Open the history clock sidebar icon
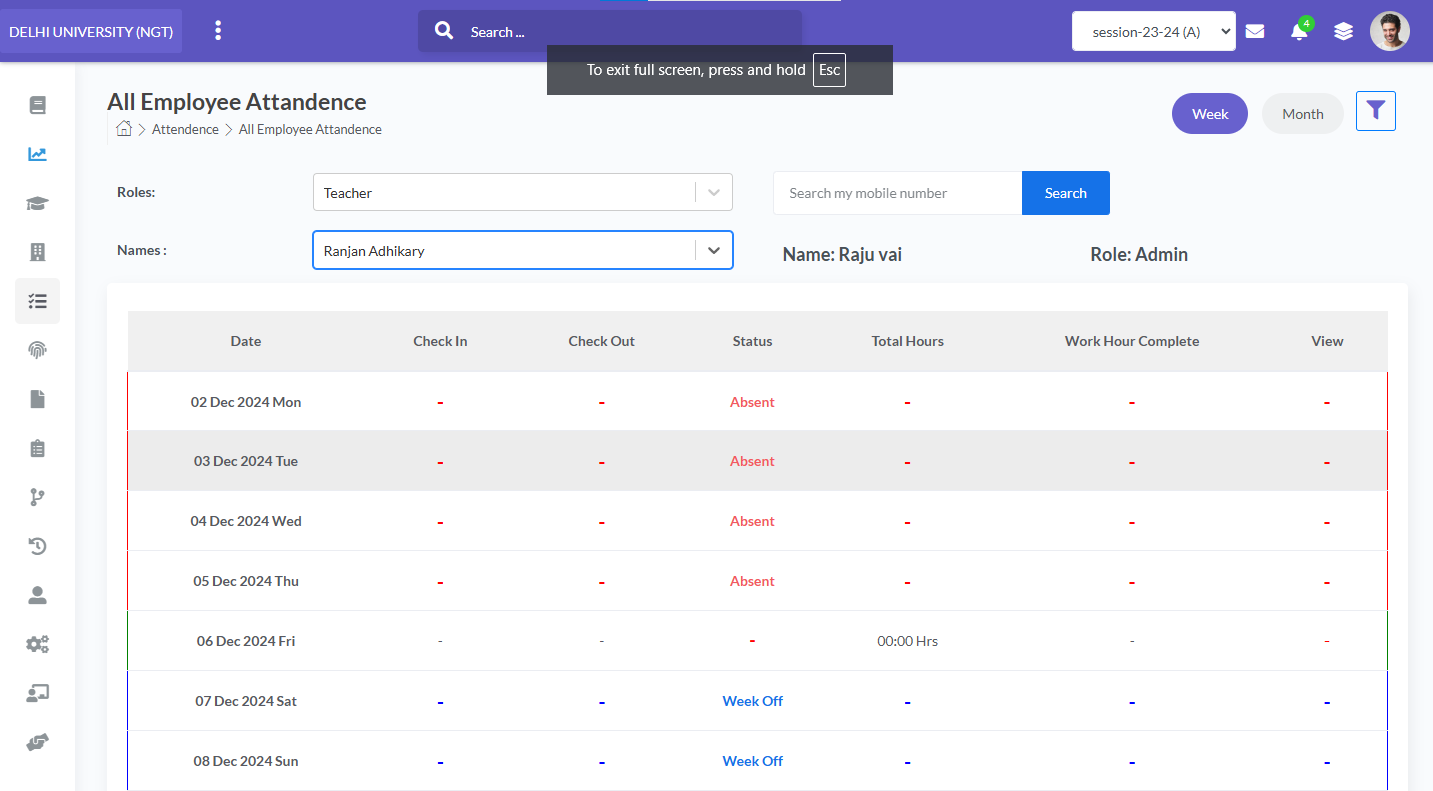Image resolution: width=1433 pixels, height=791 pixels. click(37, 546)
